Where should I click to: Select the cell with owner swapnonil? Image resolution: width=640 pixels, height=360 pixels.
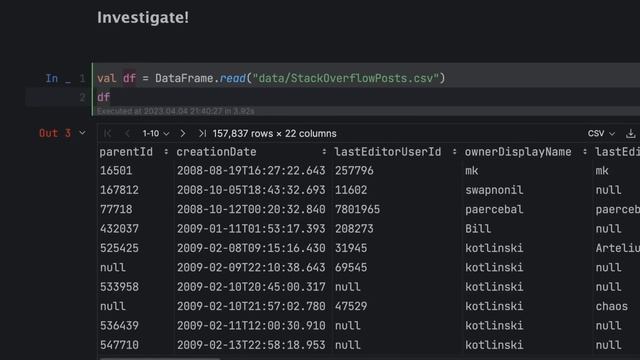494,190
